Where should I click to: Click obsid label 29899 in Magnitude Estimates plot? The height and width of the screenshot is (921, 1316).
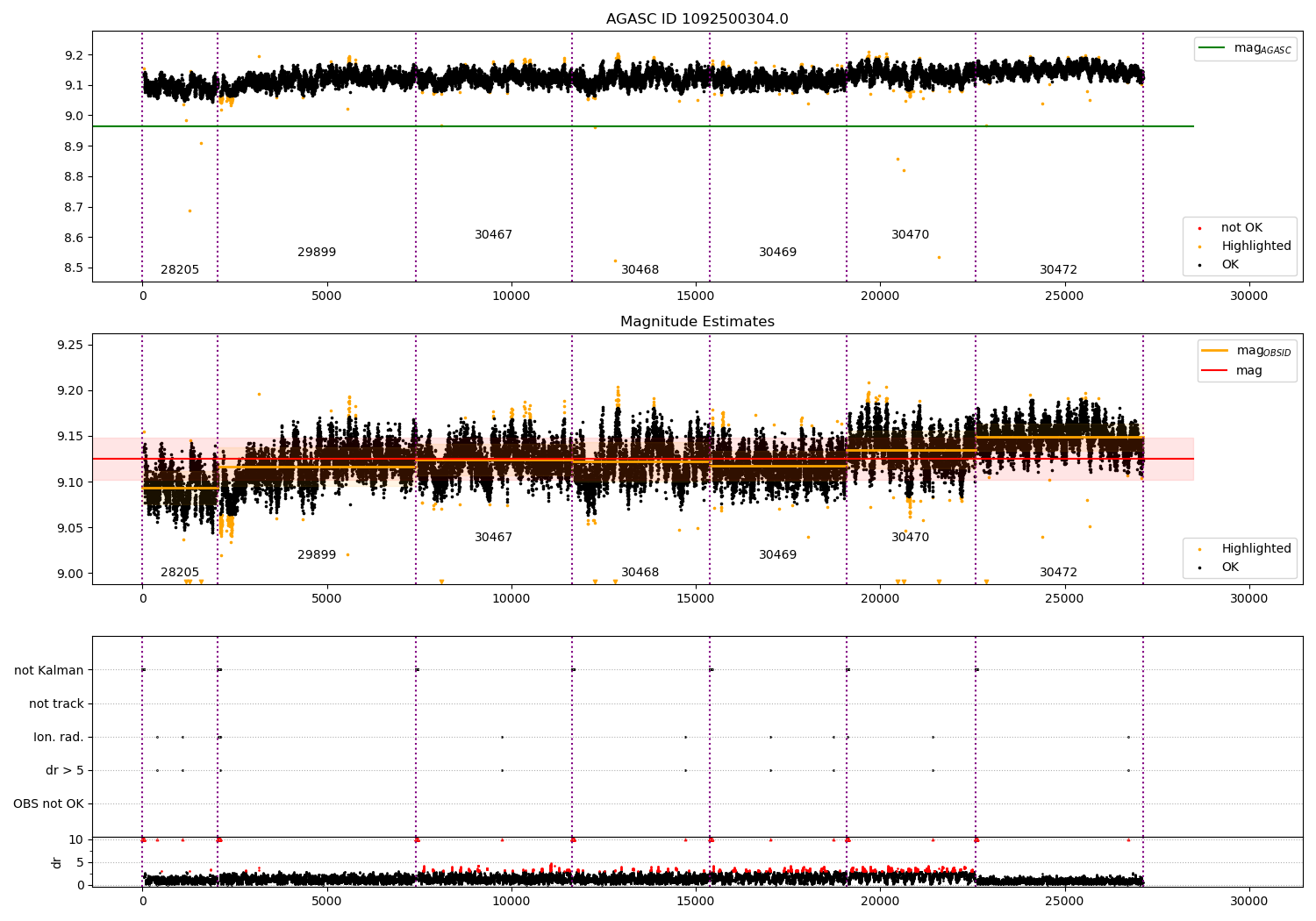[317, 555]
